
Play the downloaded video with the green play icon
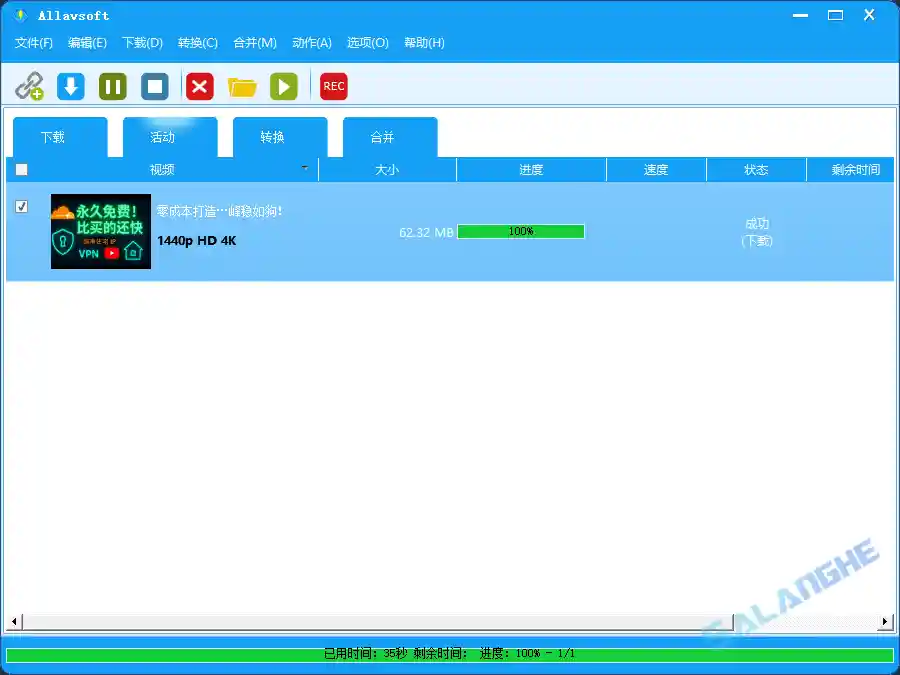pyautogui.click(x=283, y=86)
